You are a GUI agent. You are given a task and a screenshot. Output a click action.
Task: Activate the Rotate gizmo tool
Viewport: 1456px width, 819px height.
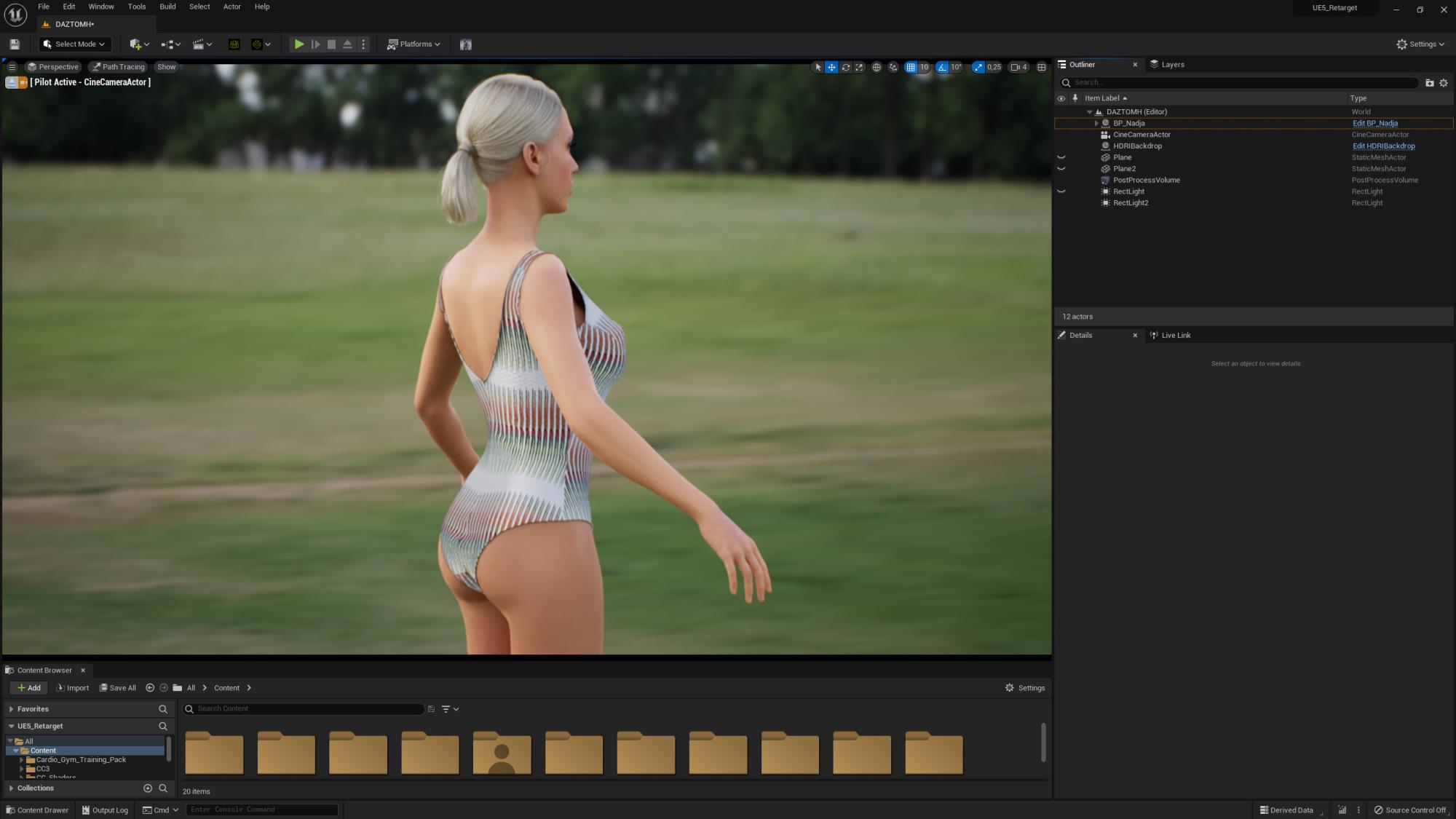pos(845,67)
